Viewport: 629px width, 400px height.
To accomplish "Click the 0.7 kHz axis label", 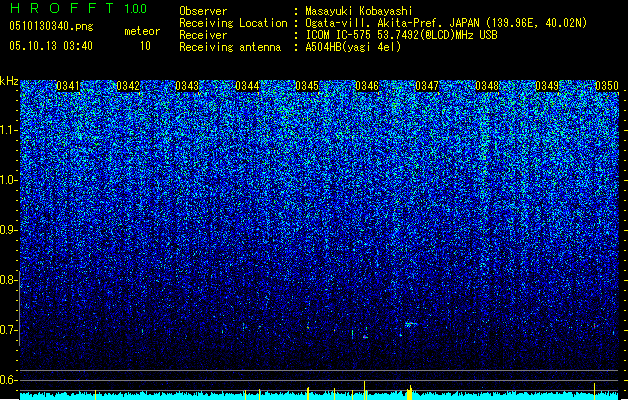I will pyautogui.click(x=8, y=330).
